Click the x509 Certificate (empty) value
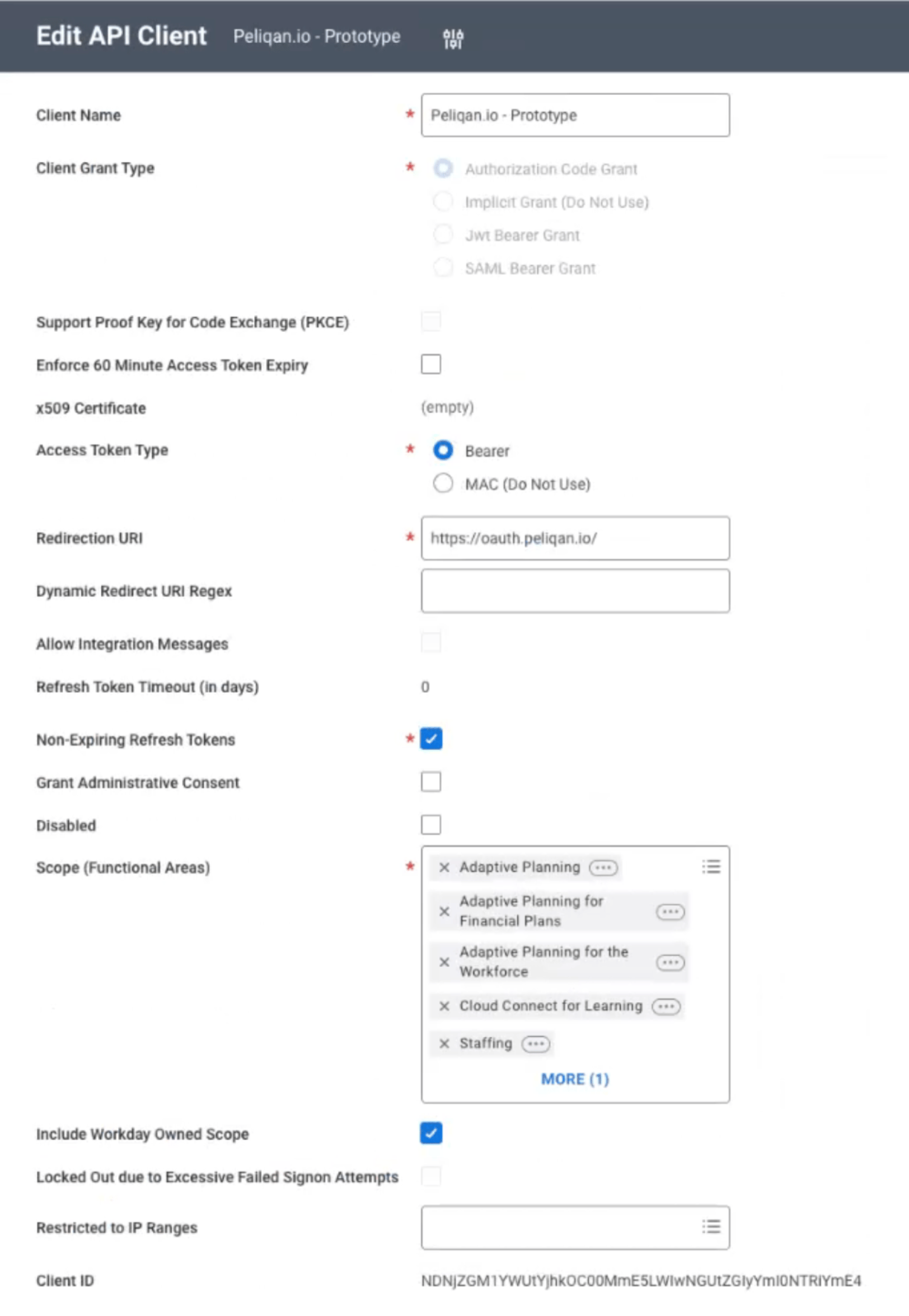 (x=447, y=407)
